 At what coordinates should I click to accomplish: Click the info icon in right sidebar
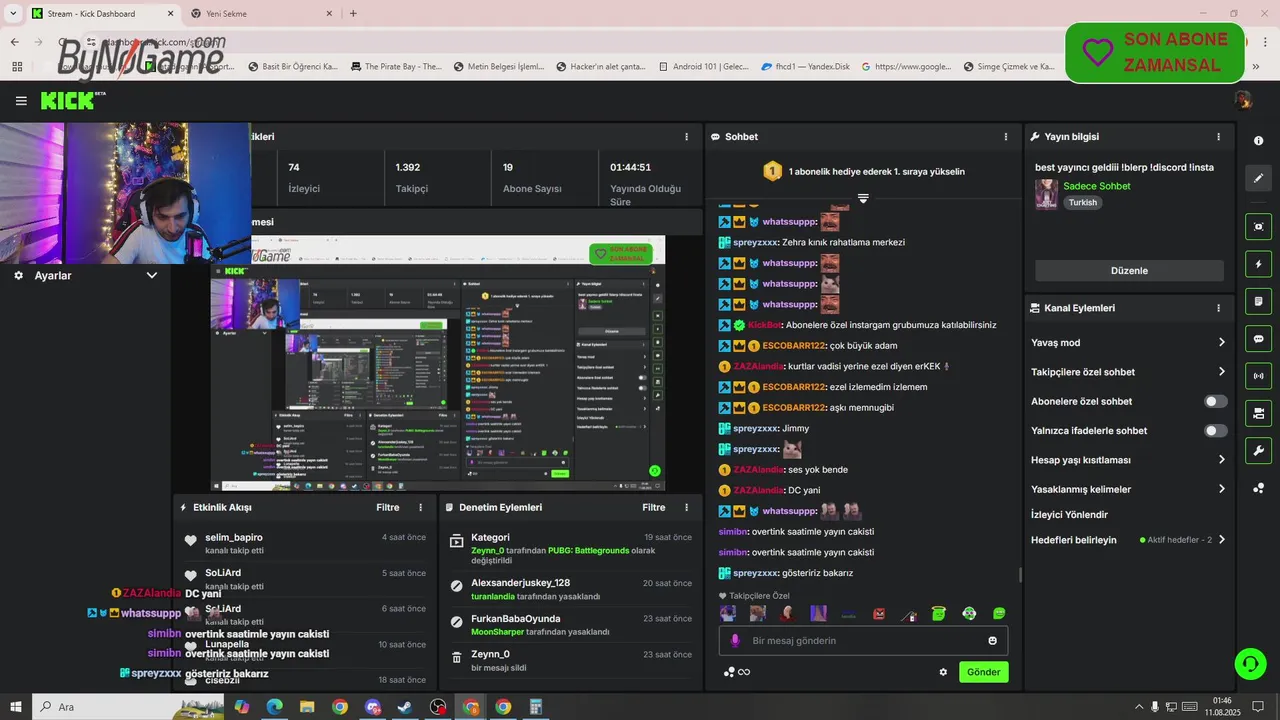point(1258,141)
